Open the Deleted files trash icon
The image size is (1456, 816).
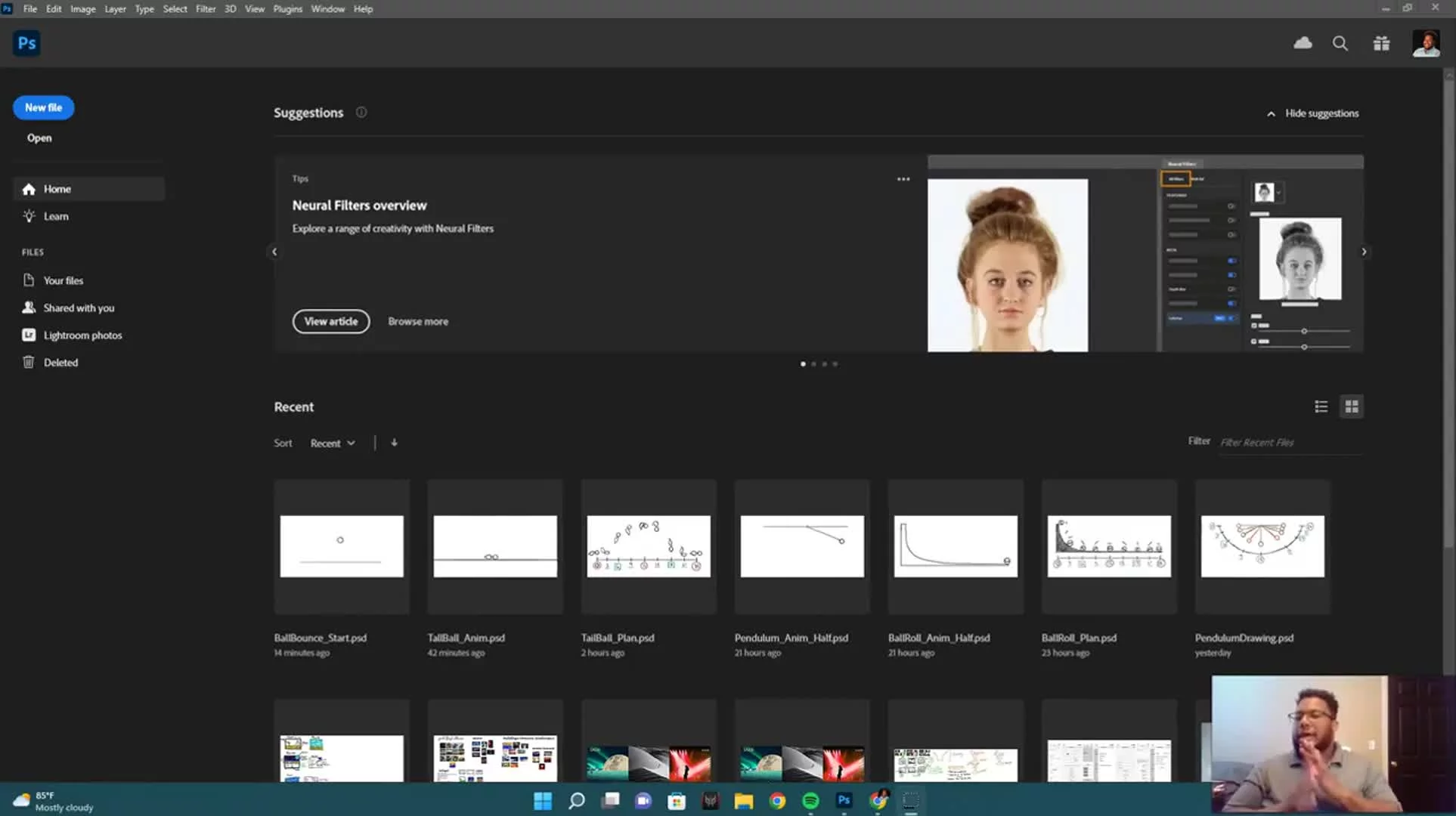(x=29, y=363)
